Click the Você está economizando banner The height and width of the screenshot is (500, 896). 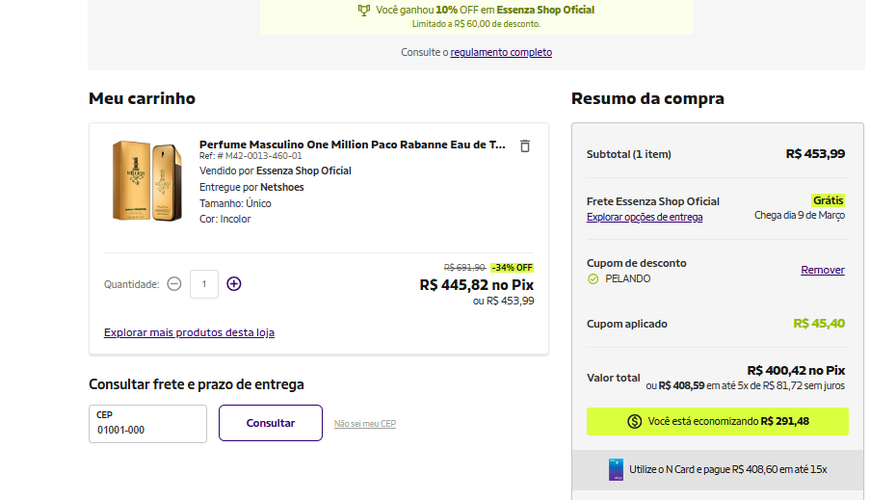717,422
